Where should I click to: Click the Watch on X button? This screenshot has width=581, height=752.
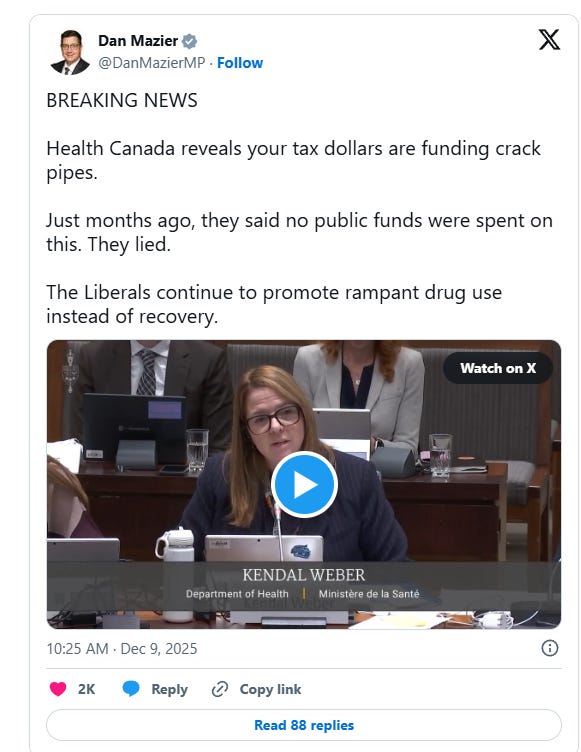click(x=498, y=368)
